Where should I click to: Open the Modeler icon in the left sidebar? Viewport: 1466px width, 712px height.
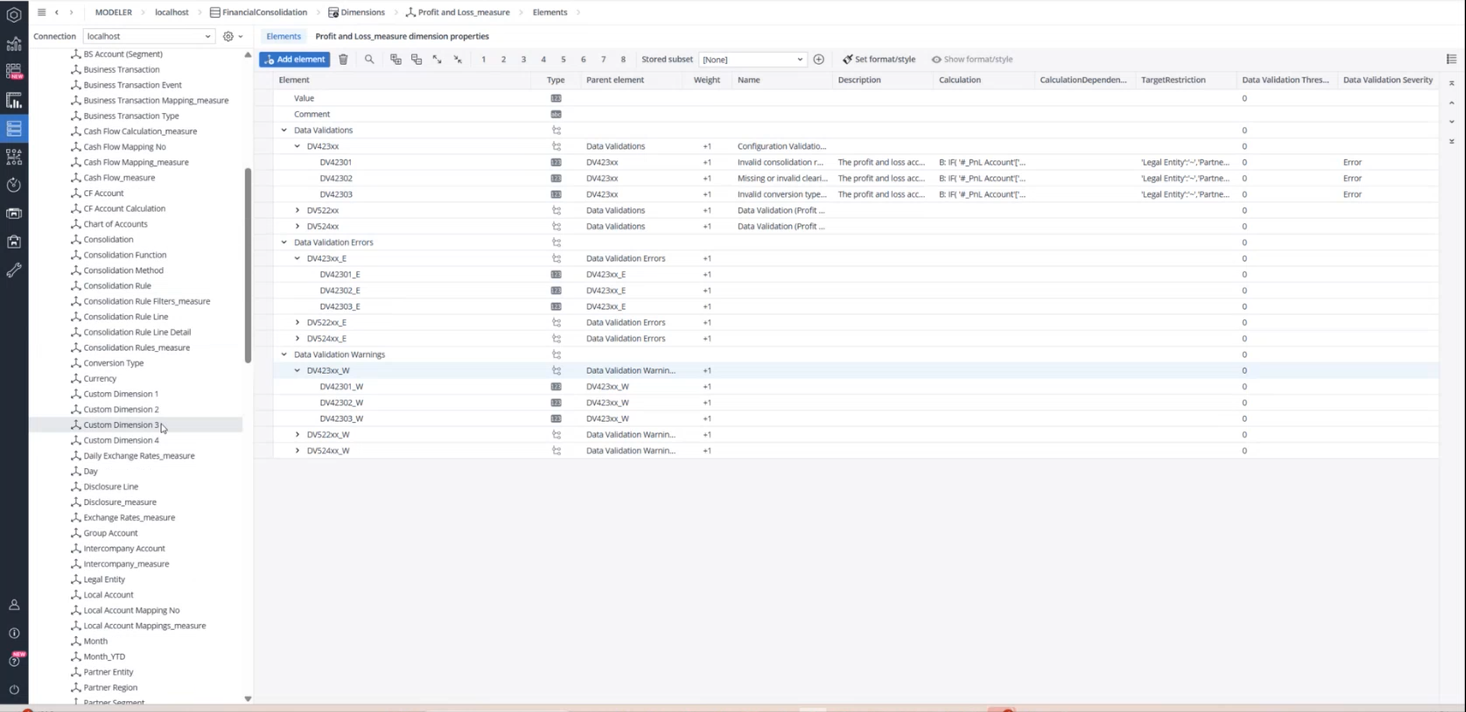(x=14, y=129)
